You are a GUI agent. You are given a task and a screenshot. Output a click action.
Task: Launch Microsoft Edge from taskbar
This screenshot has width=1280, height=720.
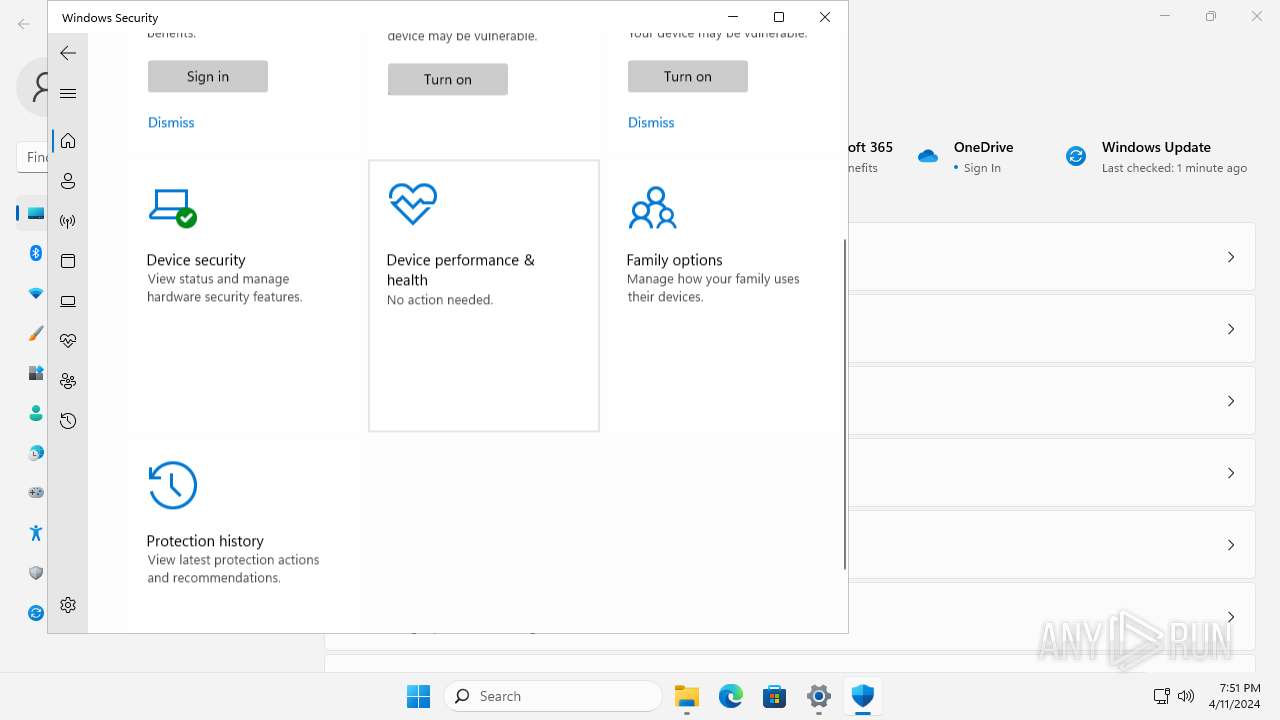pyautogui.click(x=731, y=696)
